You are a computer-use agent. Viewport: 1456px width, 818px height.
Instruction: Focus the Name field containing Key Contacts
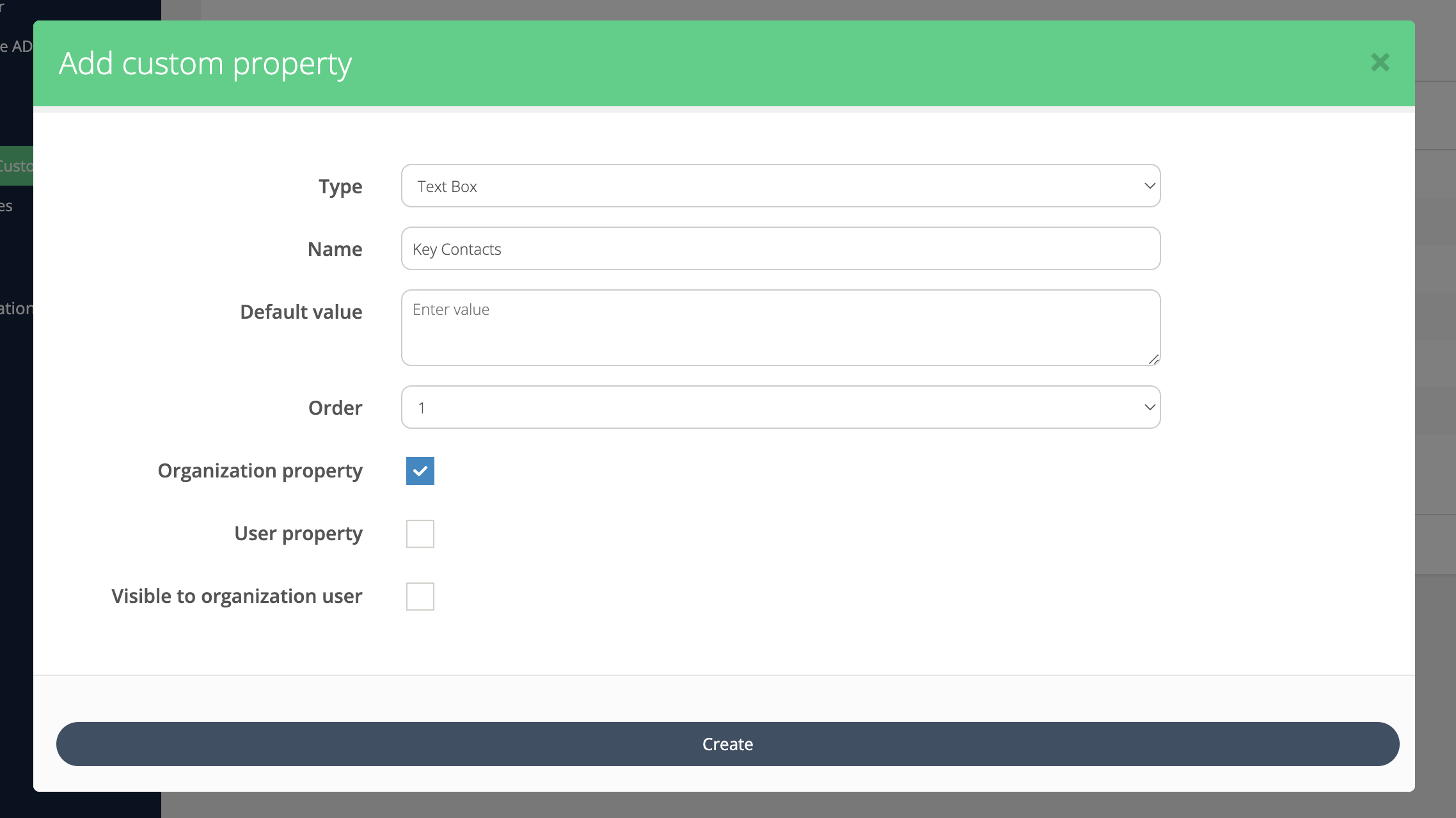pos(780,249)
